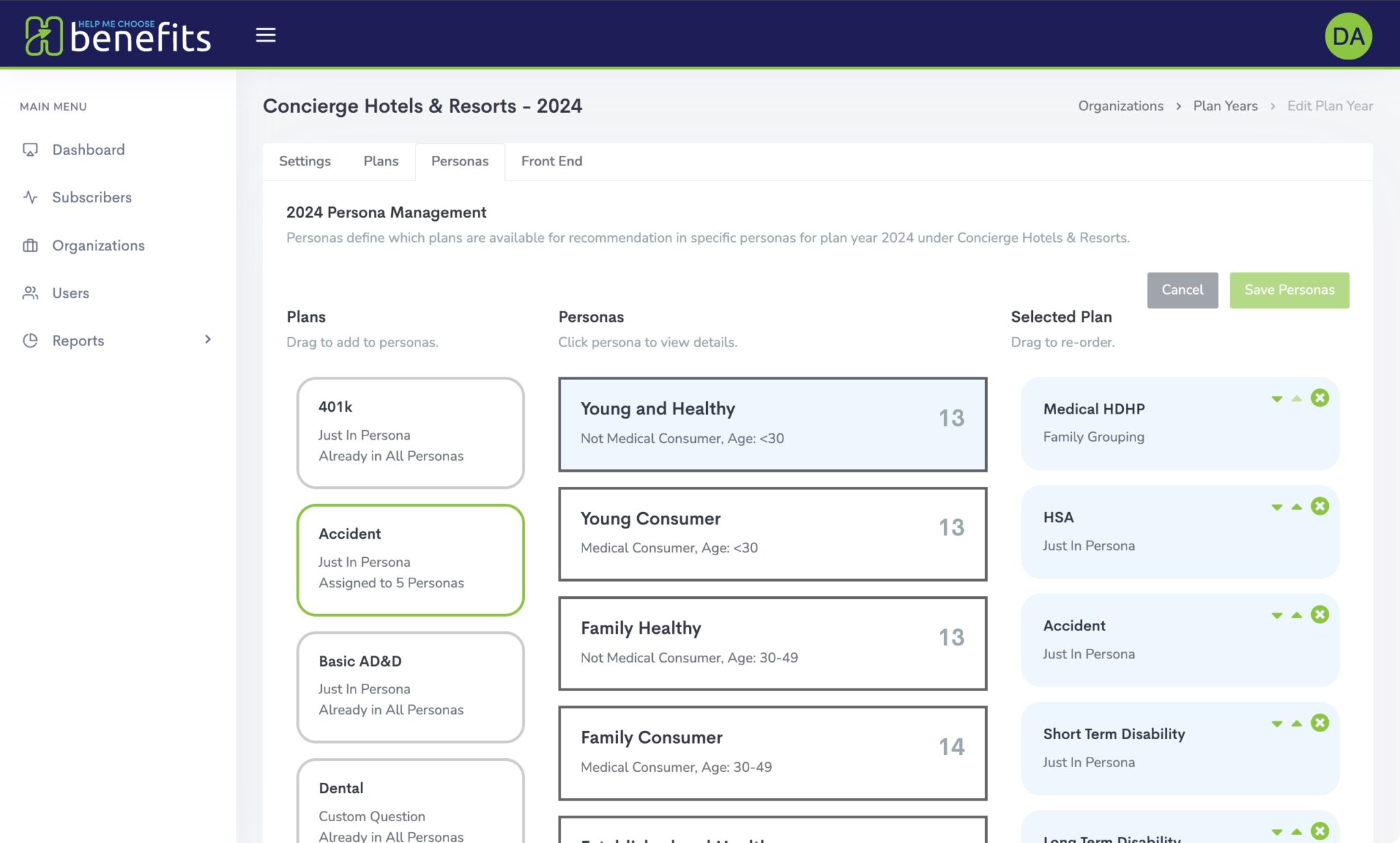
Task: Click the Save Personas button
Action: pyautogui.click(x=1289, y=289)
